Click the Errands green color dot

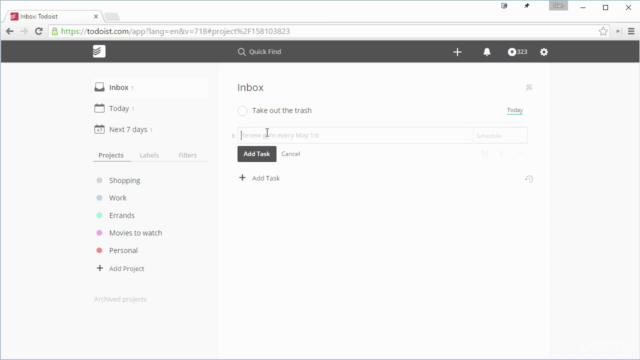pos(99,216)
